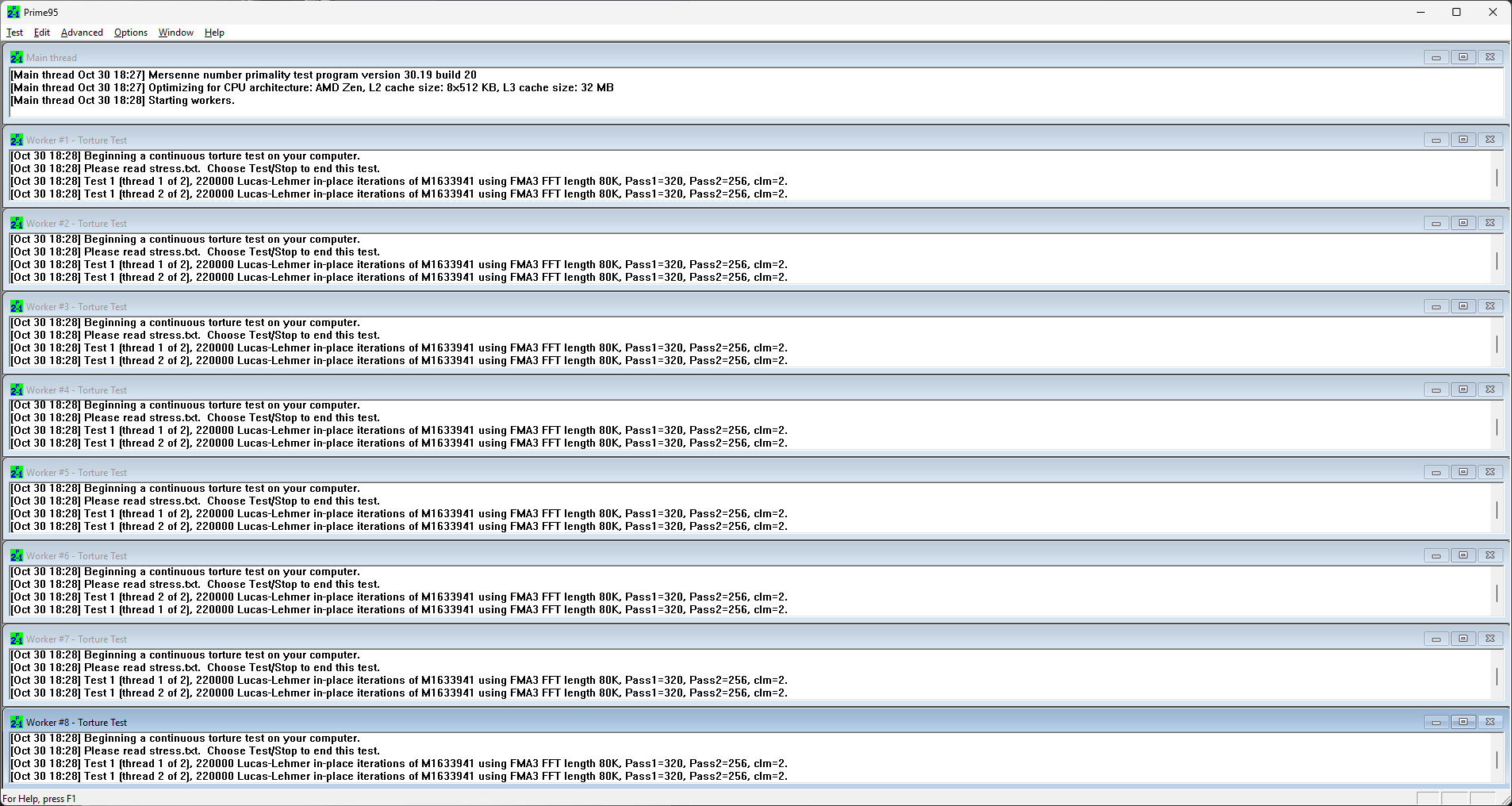This screenshot has height=806, width=1512.
Task: Open the Edit menu
Action: coord(42,33)
